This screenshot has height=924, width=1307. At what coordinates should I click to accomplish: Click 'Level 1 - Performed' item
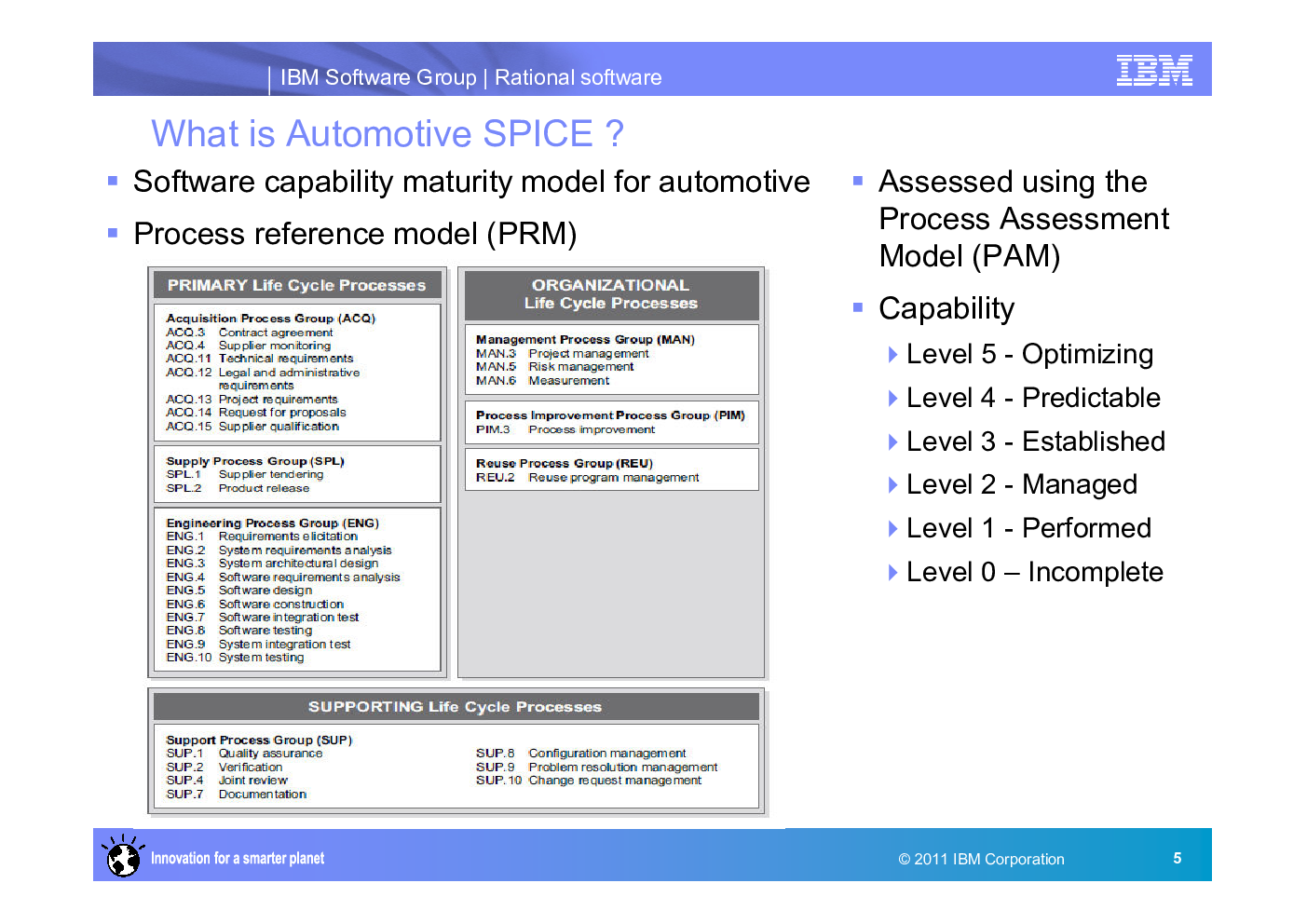click(x=1028, y=528)
